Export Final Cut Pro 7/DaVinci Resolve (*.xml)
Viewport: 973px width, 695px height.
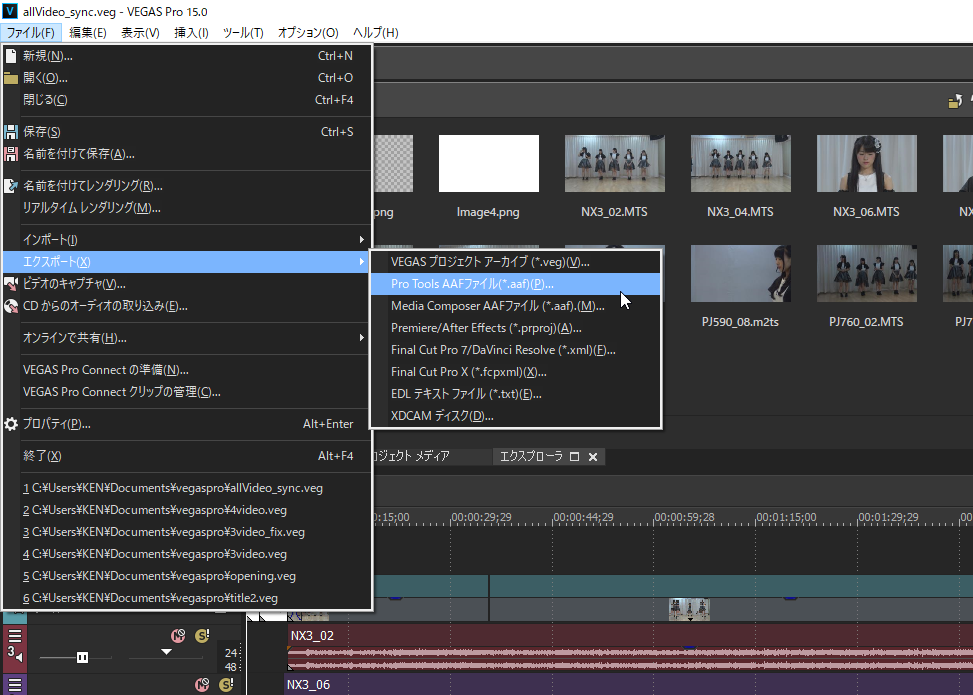click(x=516, y=350)
